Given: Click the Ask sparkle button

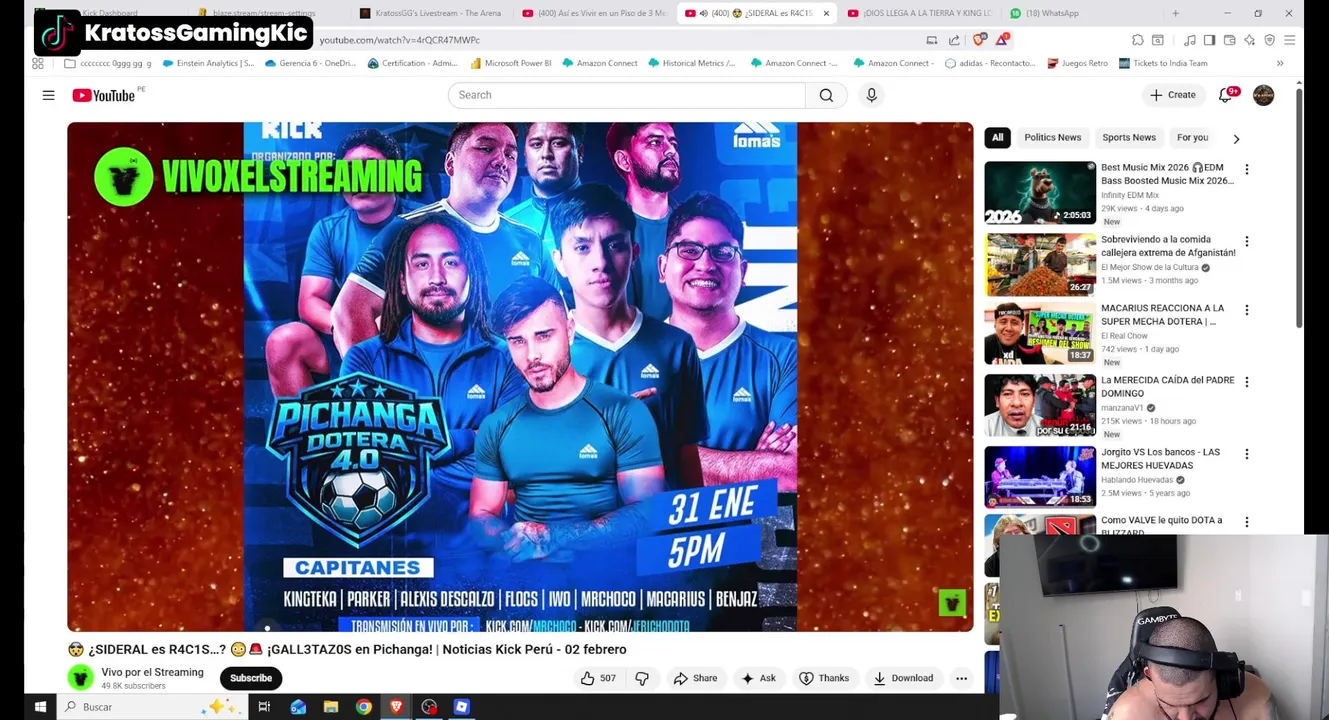Looking at the screenshot, I should 758,678.
